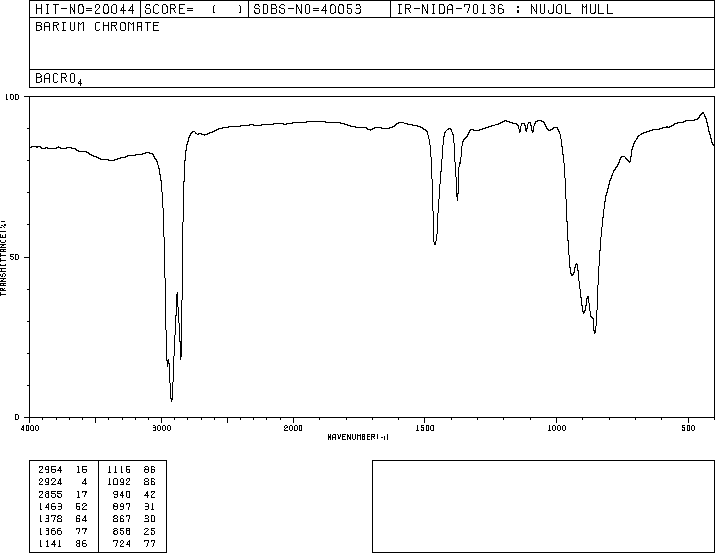Click peak table entry 2924
The image size is (715, 553).
pyautogui.click(x=50, y=481)
